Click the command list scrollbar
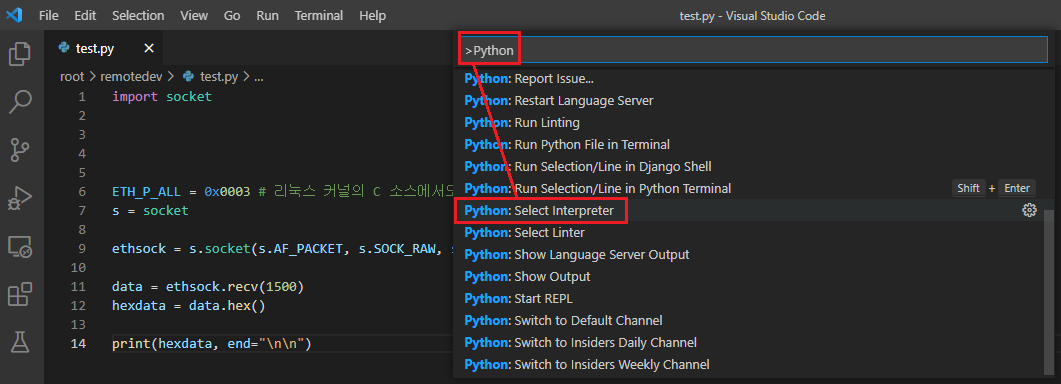The width and height of the screenshot is (1061, 384). (x=1048, y=292)
